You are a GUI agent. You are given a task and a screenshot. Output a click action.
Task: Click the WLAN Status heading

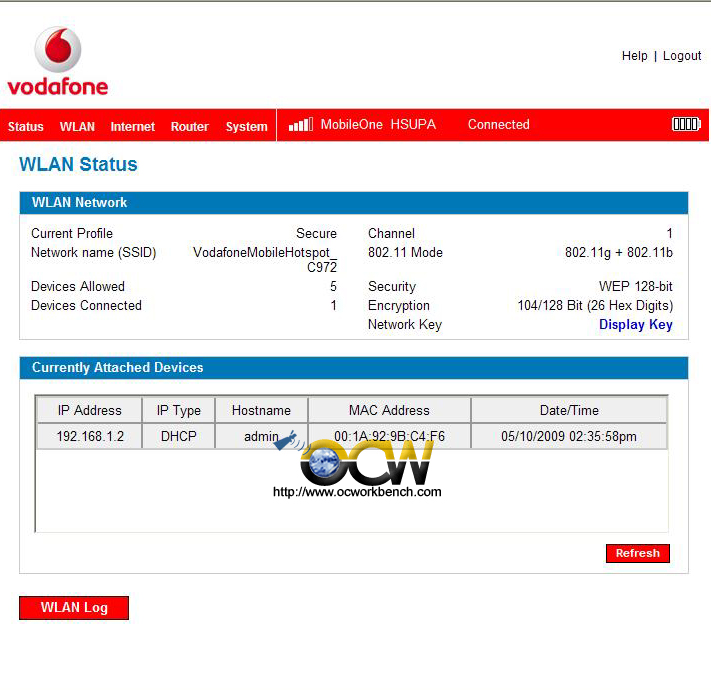click(78, 164)
